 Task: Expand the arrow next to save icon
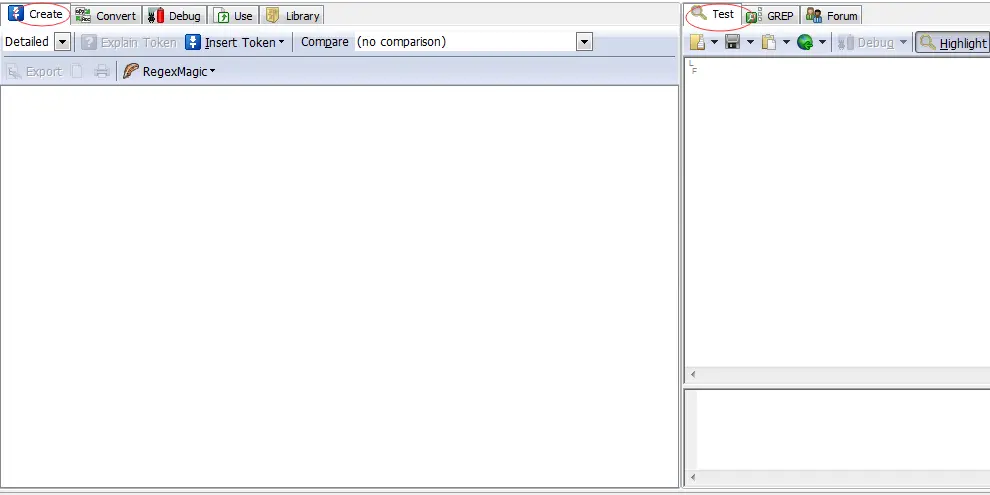coord(750,42)
